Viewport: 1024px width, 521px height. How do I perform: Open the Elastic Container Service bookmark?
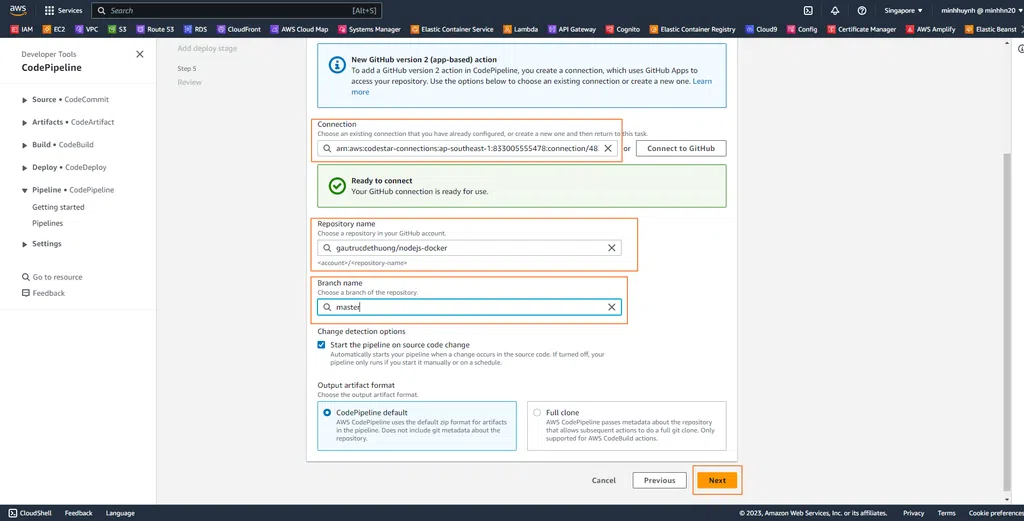pos(452,29)
